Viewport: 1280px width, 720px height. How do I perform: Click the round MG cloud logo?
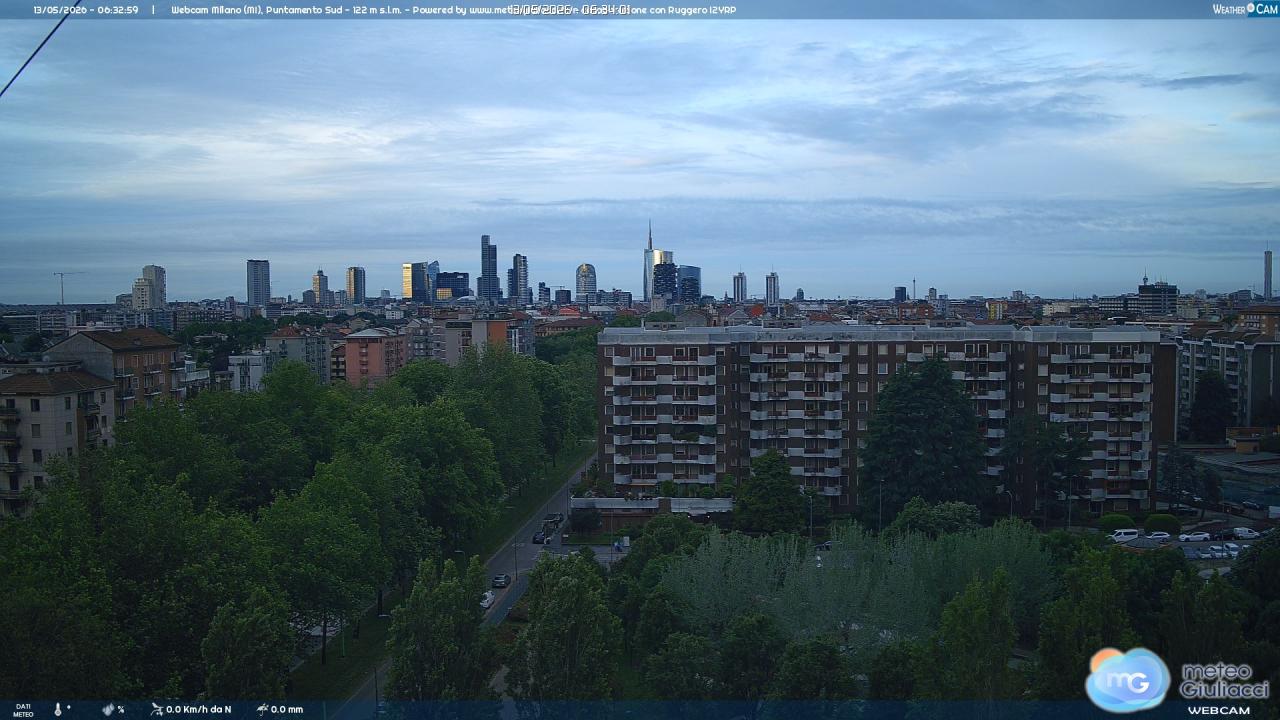coord(1128,680)
